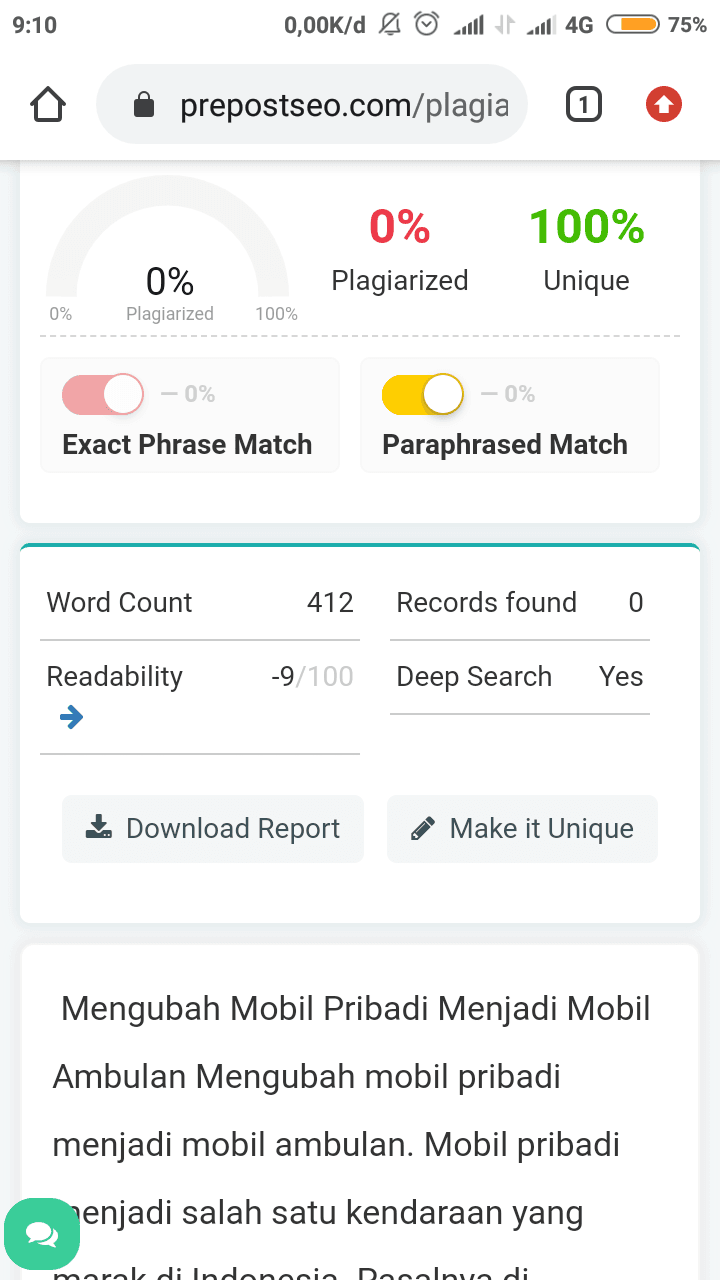
Task: Click the Download Report button
Action: point(212,828)
